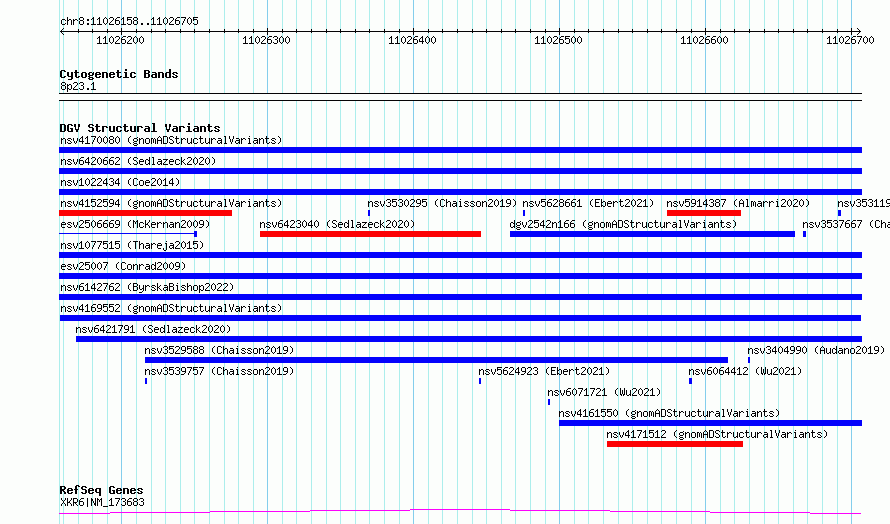Open variant label nsv6071721 (Wu2021)
Viewport: 890px width, 524px height.
click(604, 392)
